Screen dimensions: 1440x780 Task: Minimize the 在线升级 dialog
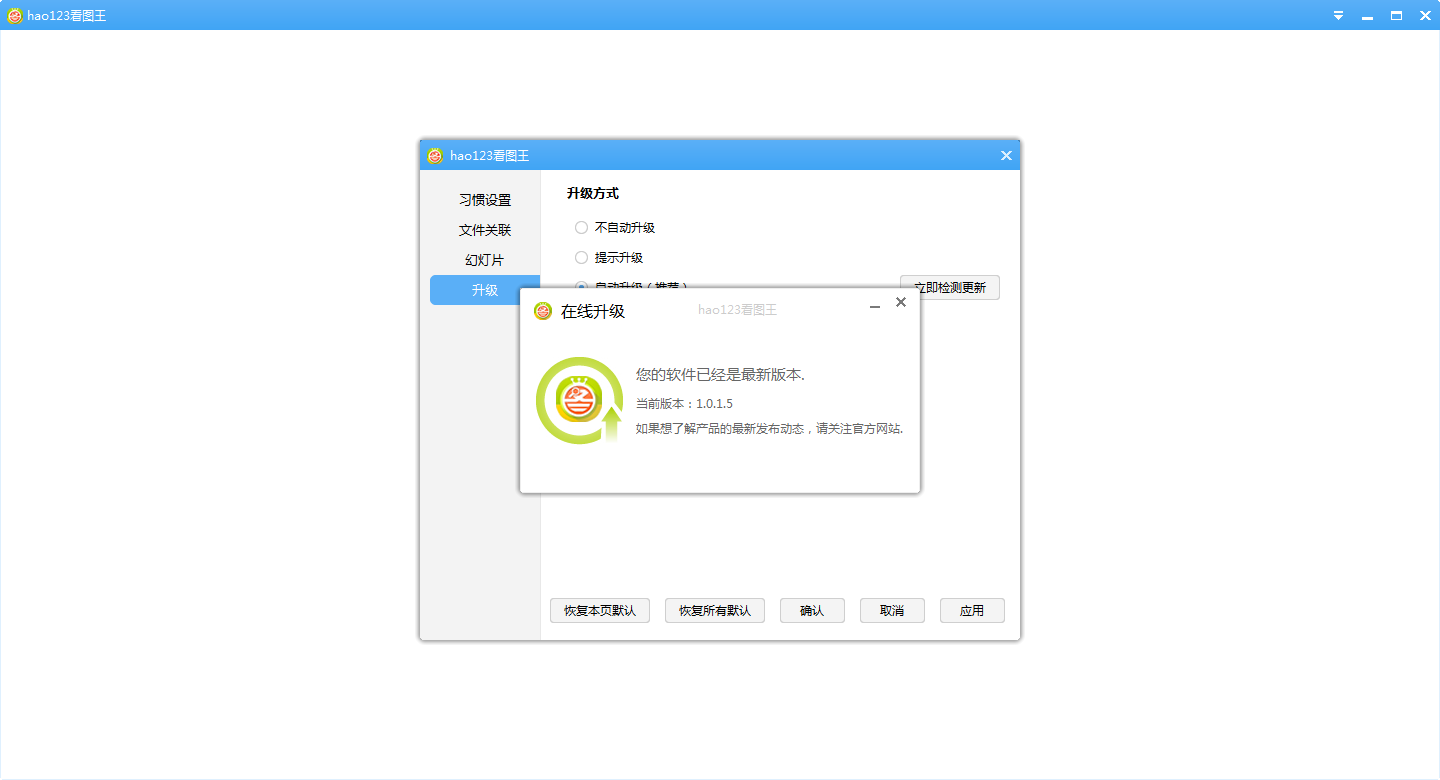[874, 308]
